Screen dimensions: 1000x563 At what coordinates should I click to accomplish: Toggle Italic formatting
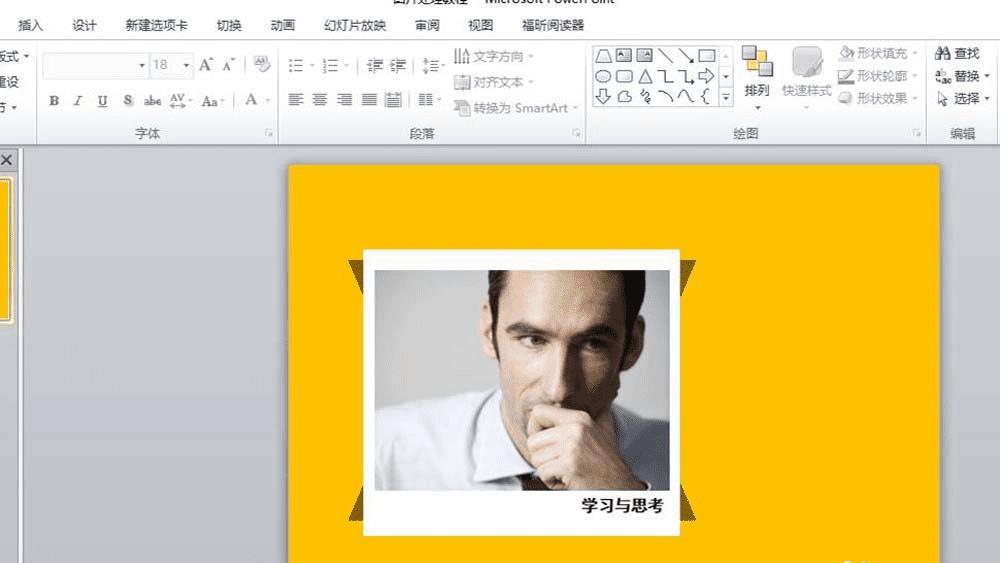[78, 101]
